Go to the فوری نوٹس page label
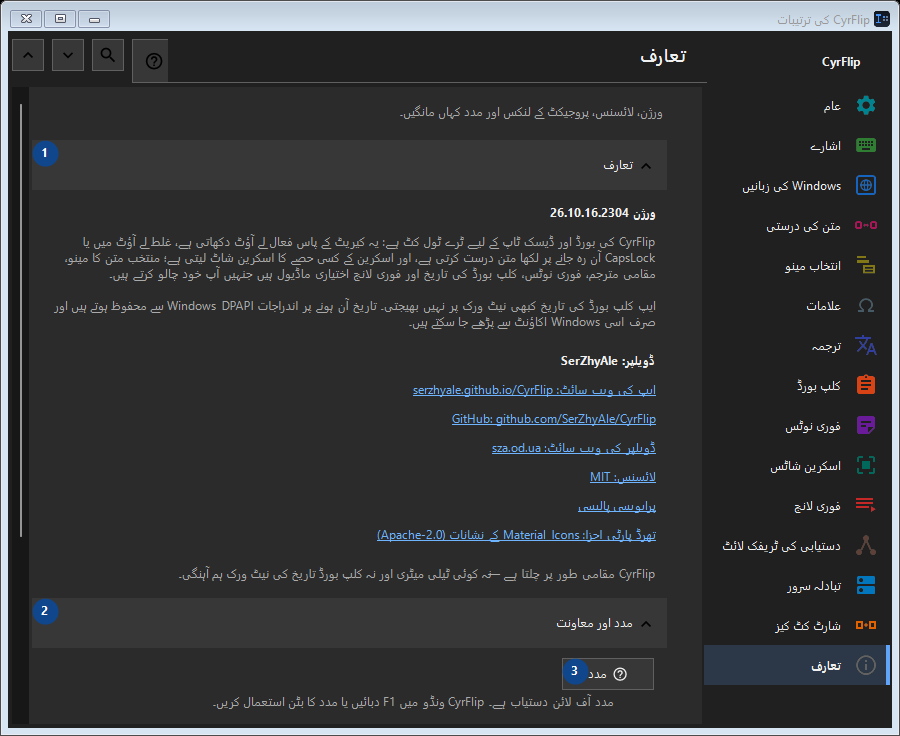The width and height of the screenshot is (900, 736). (813, 426)
